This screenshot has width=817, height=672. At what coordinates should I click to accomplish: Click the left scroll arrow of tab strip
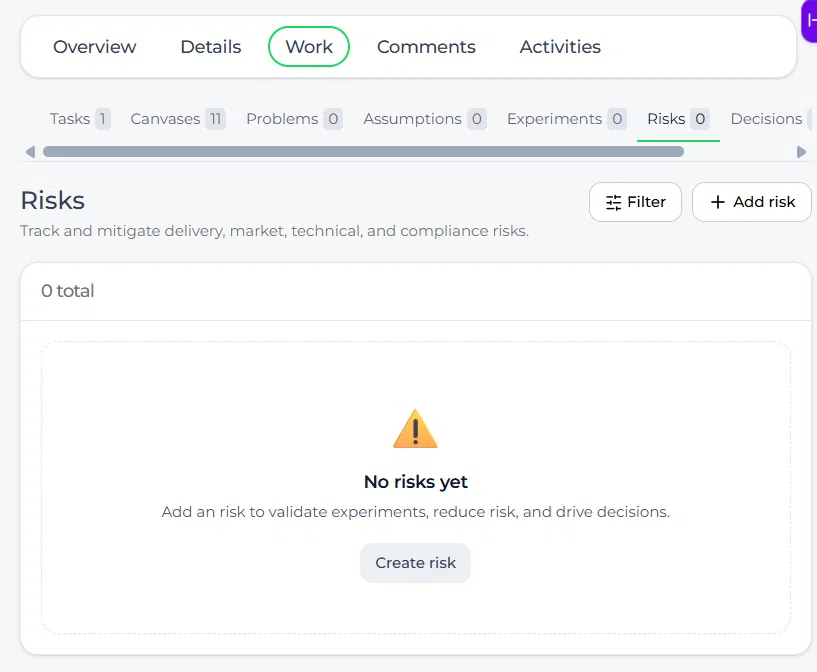coord(30,152)
